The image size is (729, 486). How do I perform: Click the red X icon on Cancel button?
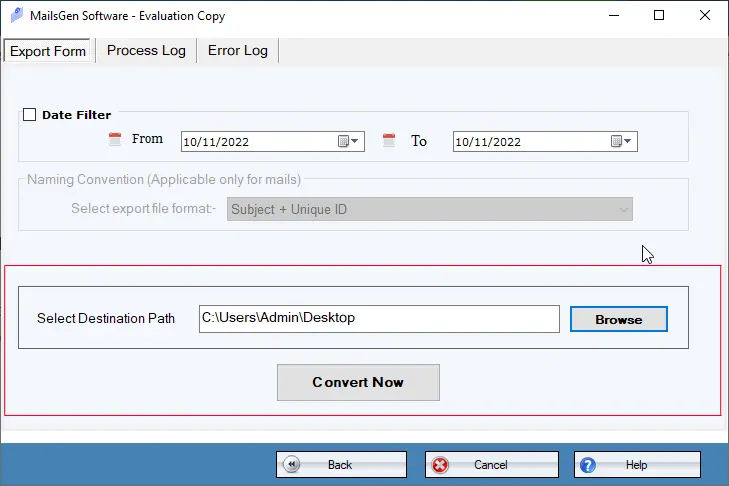pos(440,465)
